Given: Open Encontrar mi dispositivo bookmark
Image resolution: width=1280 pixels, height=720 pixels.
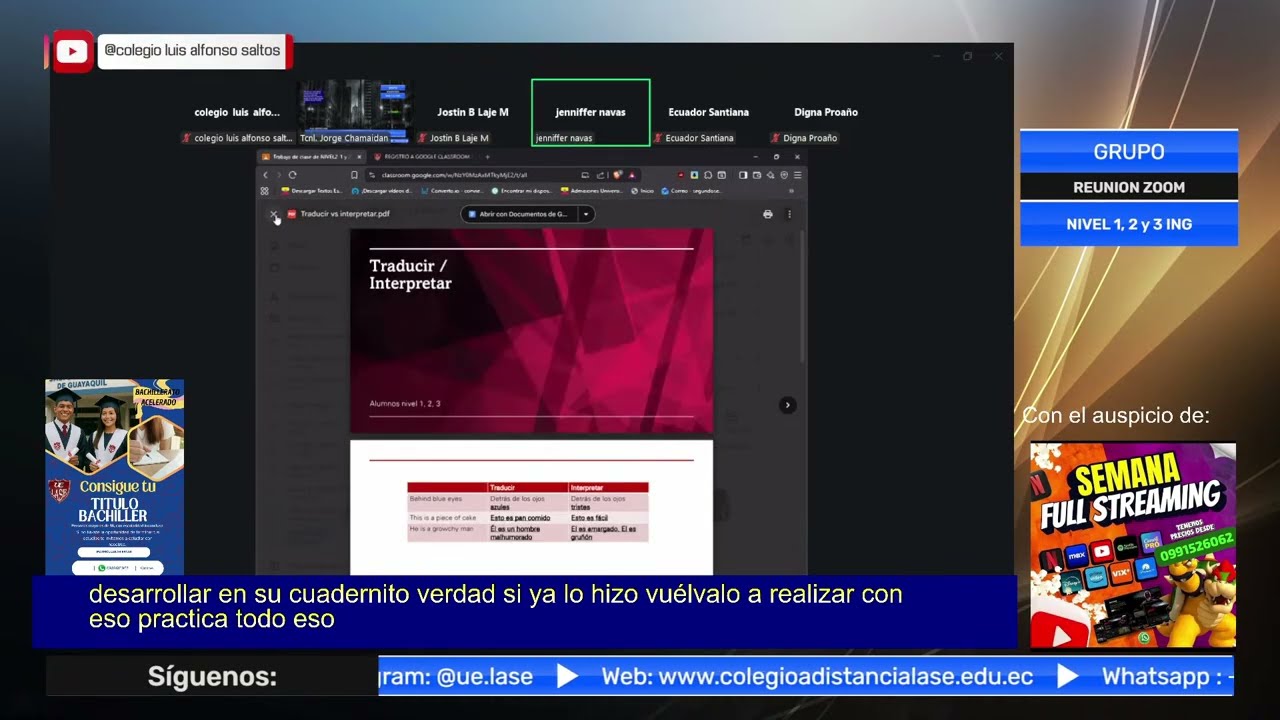Looking at the screenshot, I should click(x=523, y=191).
